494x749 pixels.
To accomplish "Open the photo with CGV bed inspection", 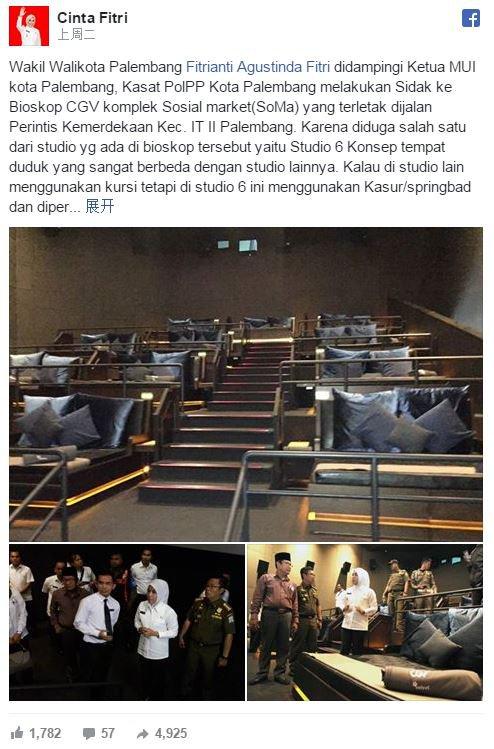I will click(x=365, y=622).
